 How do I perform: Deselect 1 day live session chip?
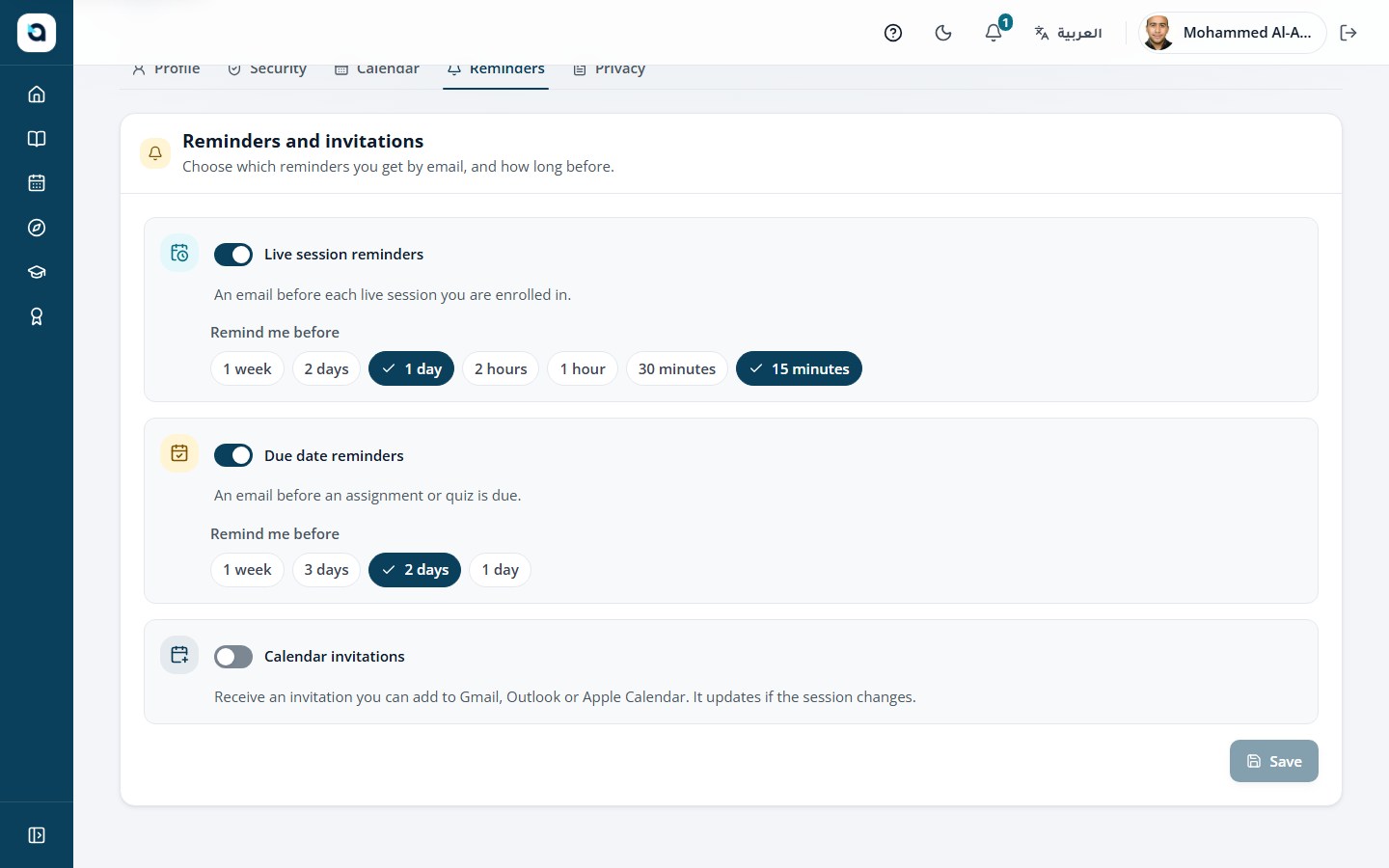tap(411, 368)
